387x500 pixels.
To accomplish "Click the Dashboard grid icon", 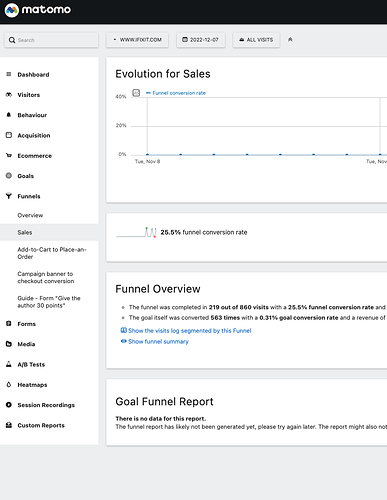I will pos(9,74).
